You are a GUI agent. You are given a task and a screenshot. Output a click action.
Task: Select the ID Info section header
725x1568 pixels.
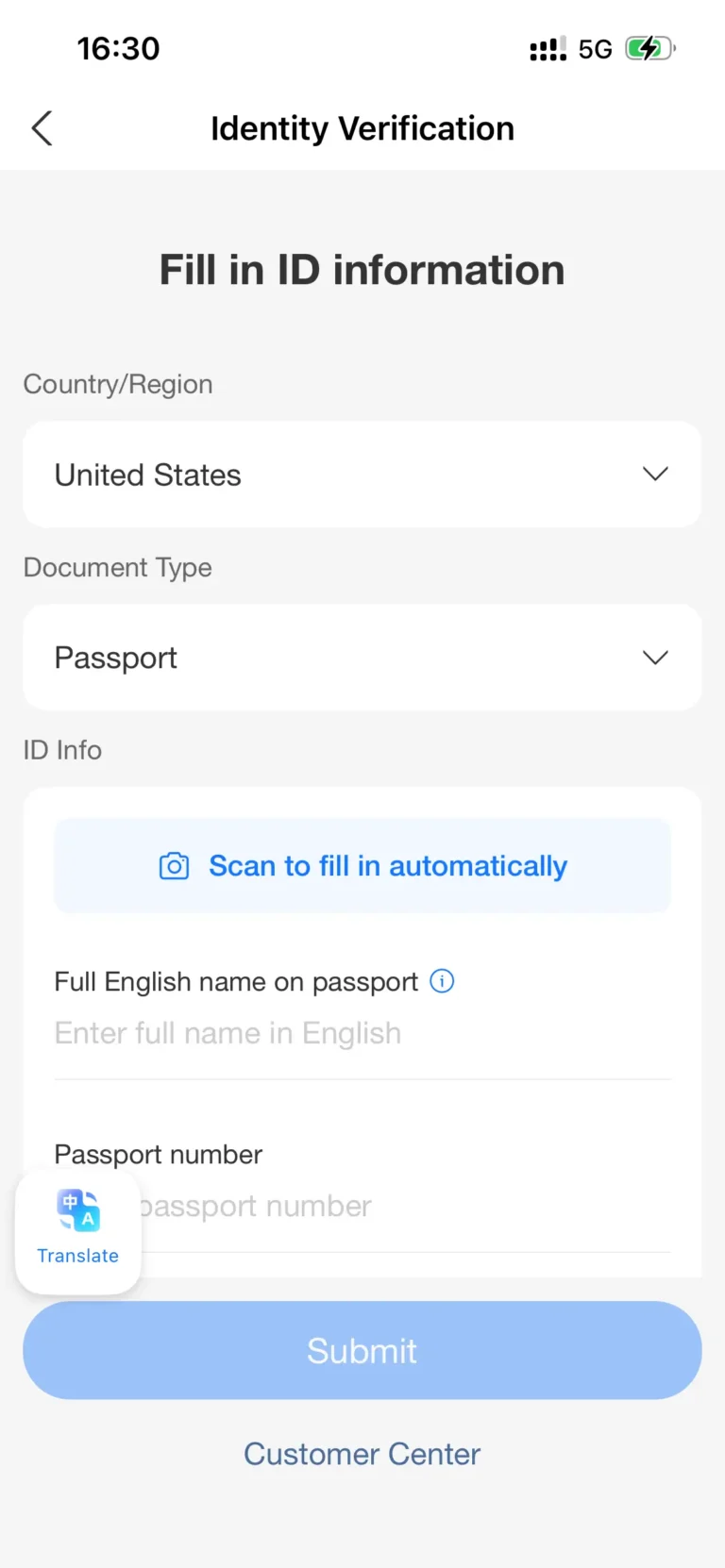(x=62, y=749)
